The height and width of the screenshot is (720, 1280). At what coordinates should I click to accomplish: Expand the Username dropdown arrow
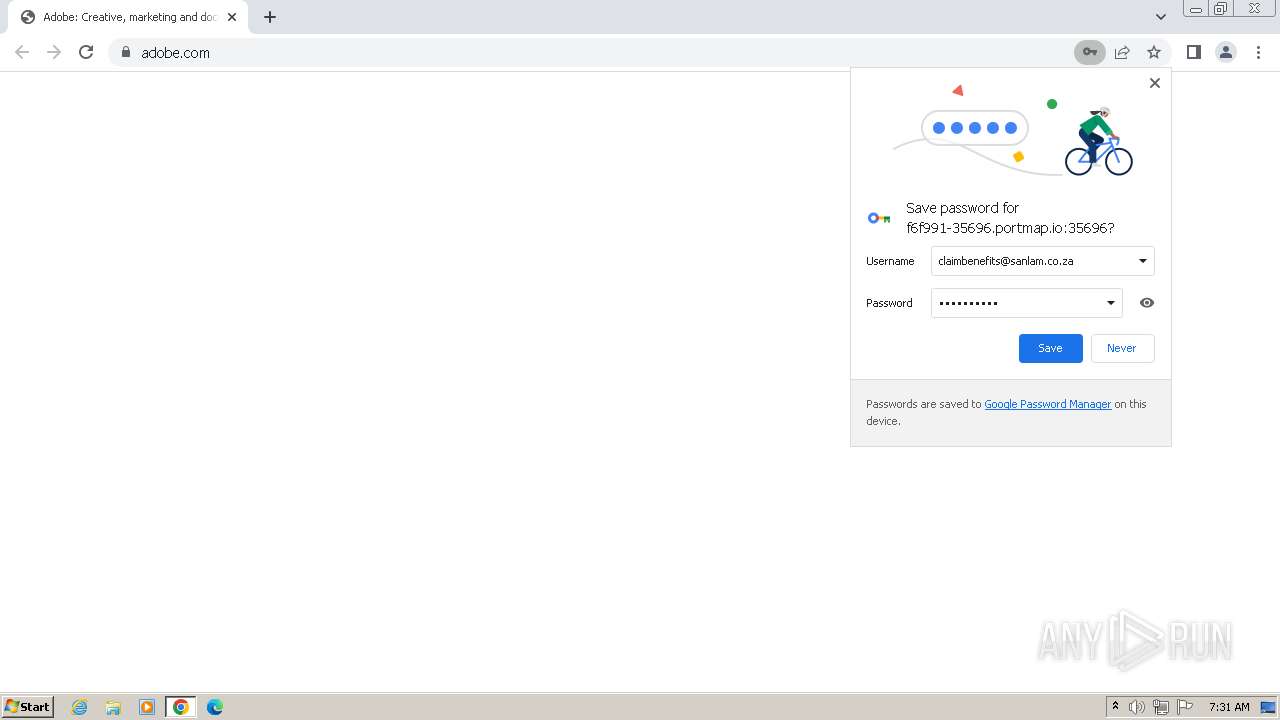(1143, 261)
